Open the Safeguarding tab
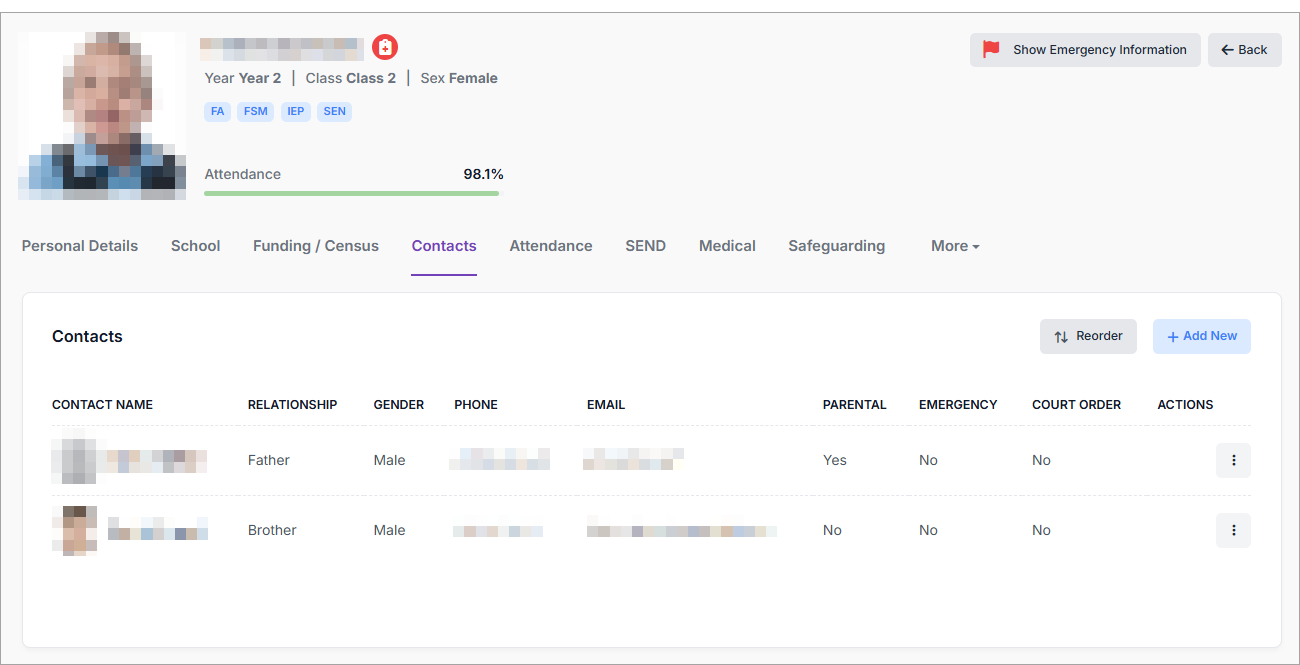Viewport: 1300px width, 665px height. [x=836, y=246]
